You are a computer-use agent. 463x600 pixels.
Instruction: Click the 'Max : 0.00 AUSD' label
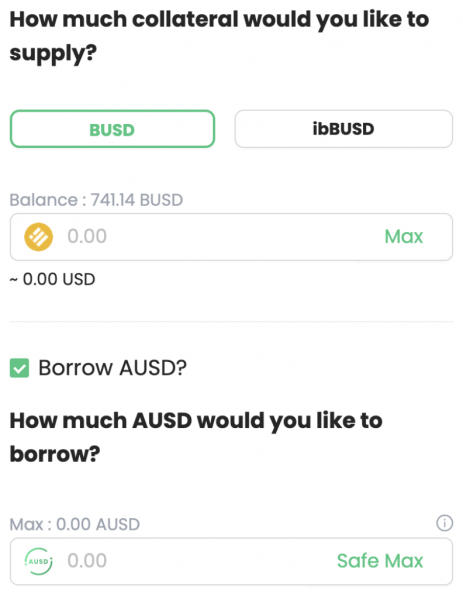[x=75, y=524]
